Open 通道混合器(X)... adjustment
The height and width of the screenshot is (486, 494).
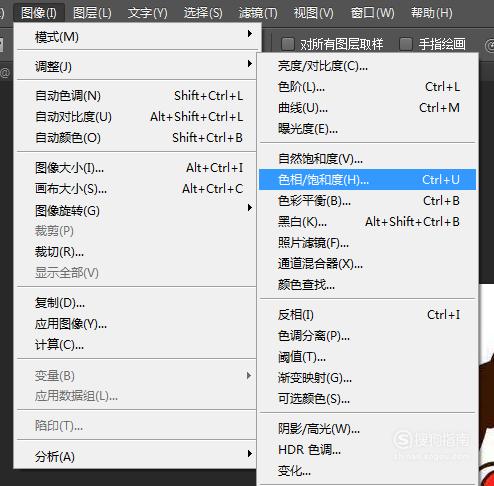(x=367, y=264)
